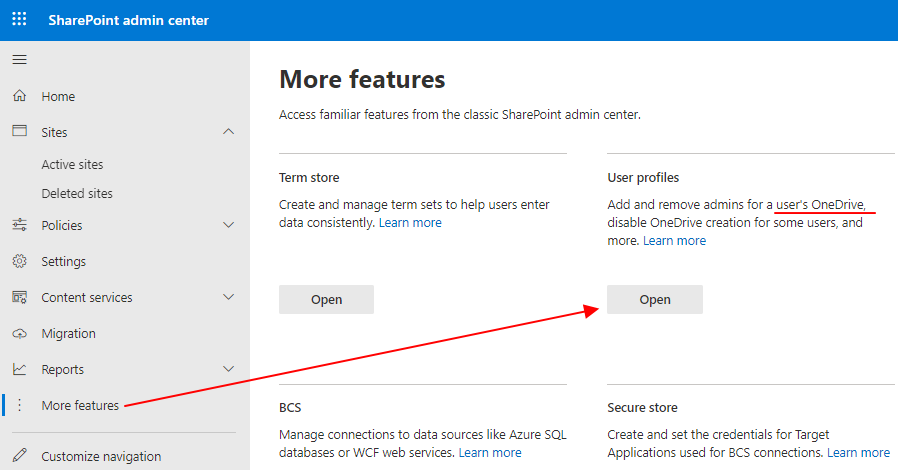Click the Migration cloud icon
The width and height of the screenshot is (898, 470).
point(19,333)
